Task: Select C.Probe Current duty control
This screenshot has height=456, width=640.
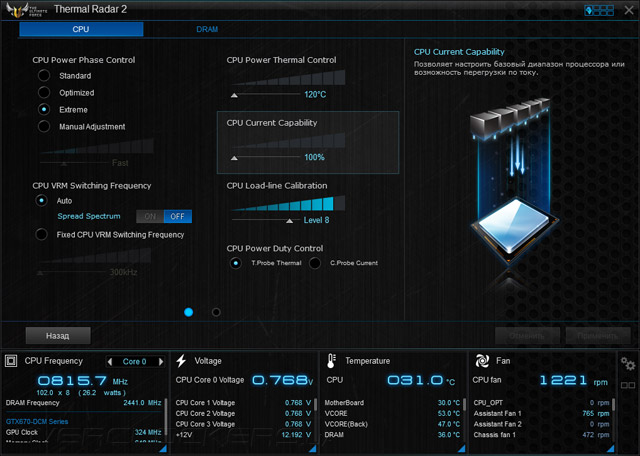Action: click(x=315, y=263)
